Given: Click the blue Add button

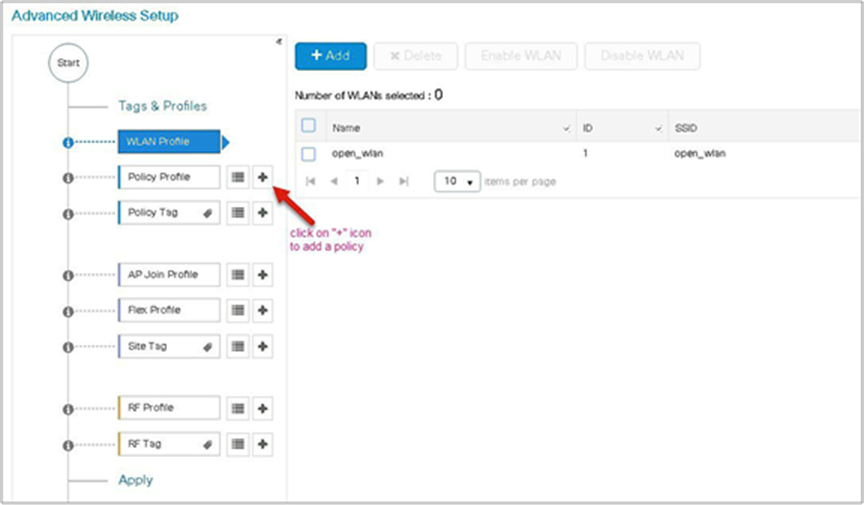Looking at the screenshot, I should click(x=331, y=56).
